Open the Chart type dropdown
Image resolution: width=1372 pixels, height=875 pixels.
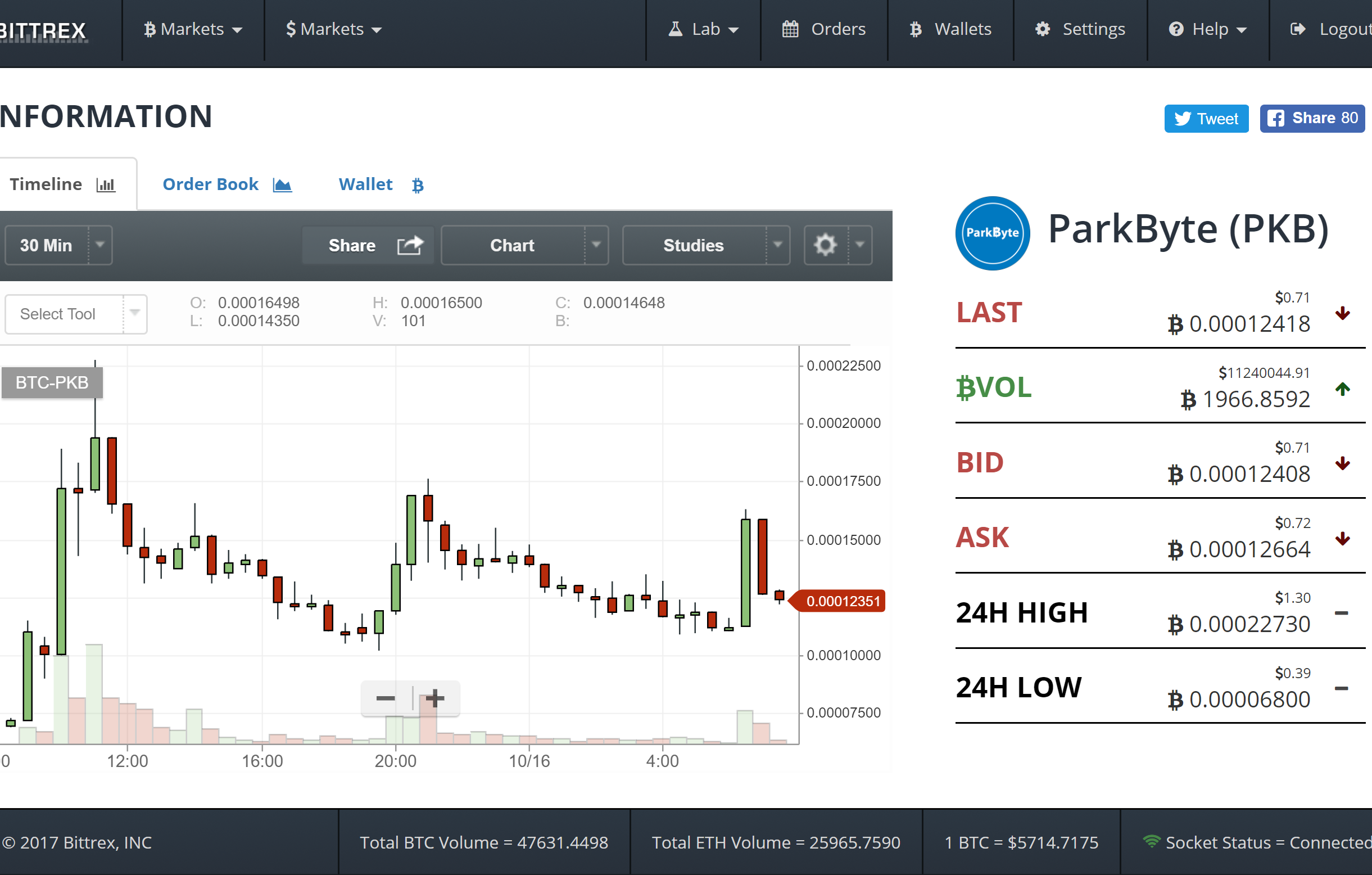(x=596, y=245)
